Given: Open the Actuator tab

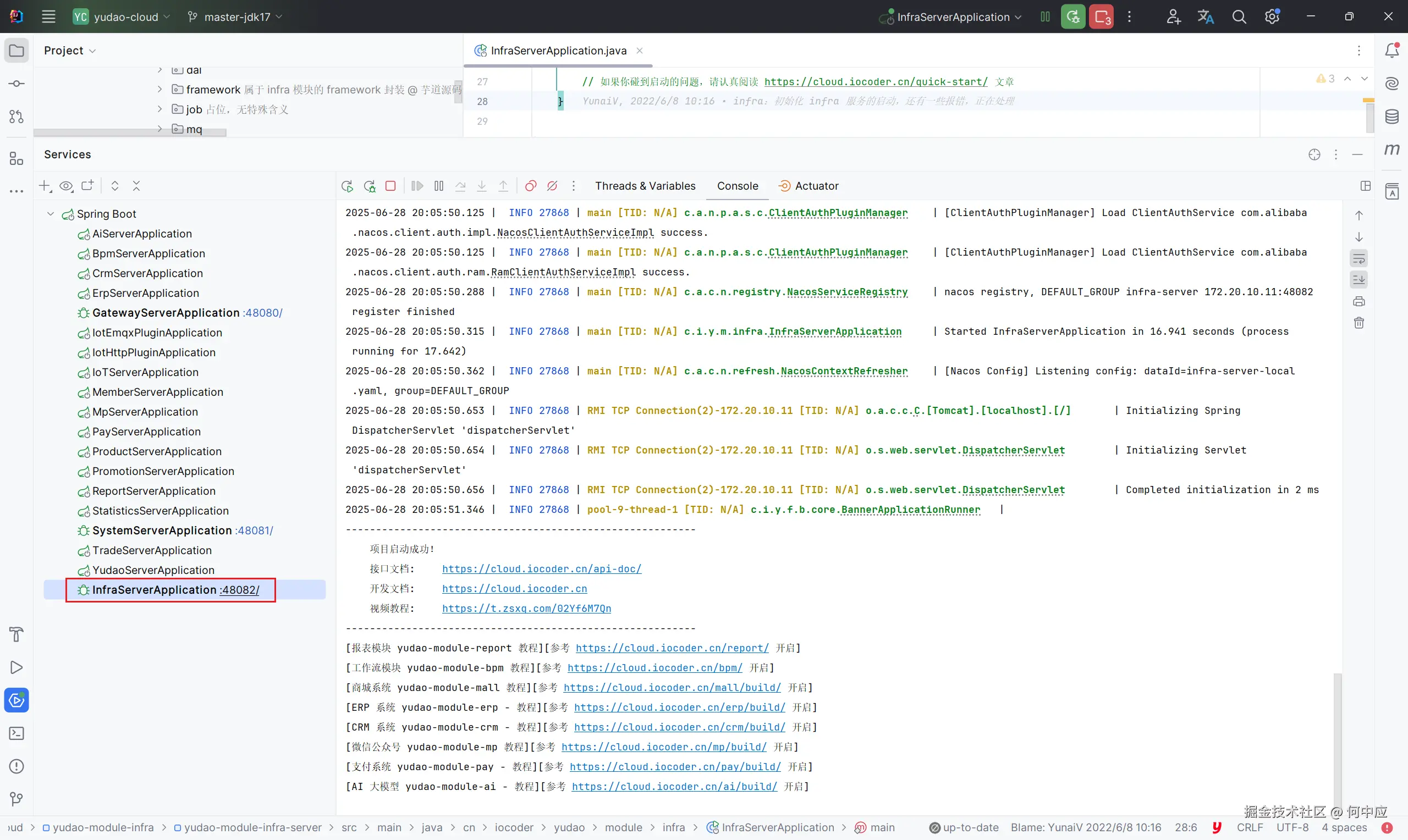Looking at the screenshot, I should (816, 186).
